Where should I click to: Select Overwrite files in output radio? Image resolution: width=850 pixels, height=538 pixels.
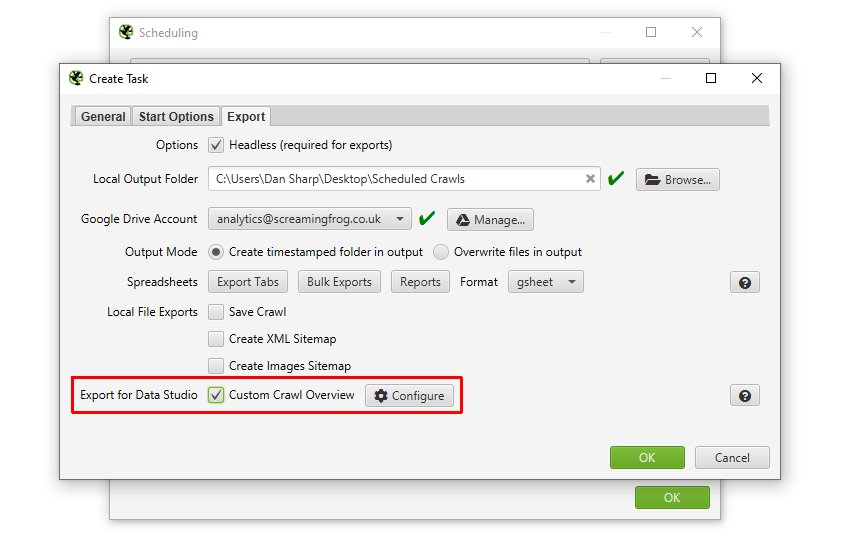click(441, 252)
